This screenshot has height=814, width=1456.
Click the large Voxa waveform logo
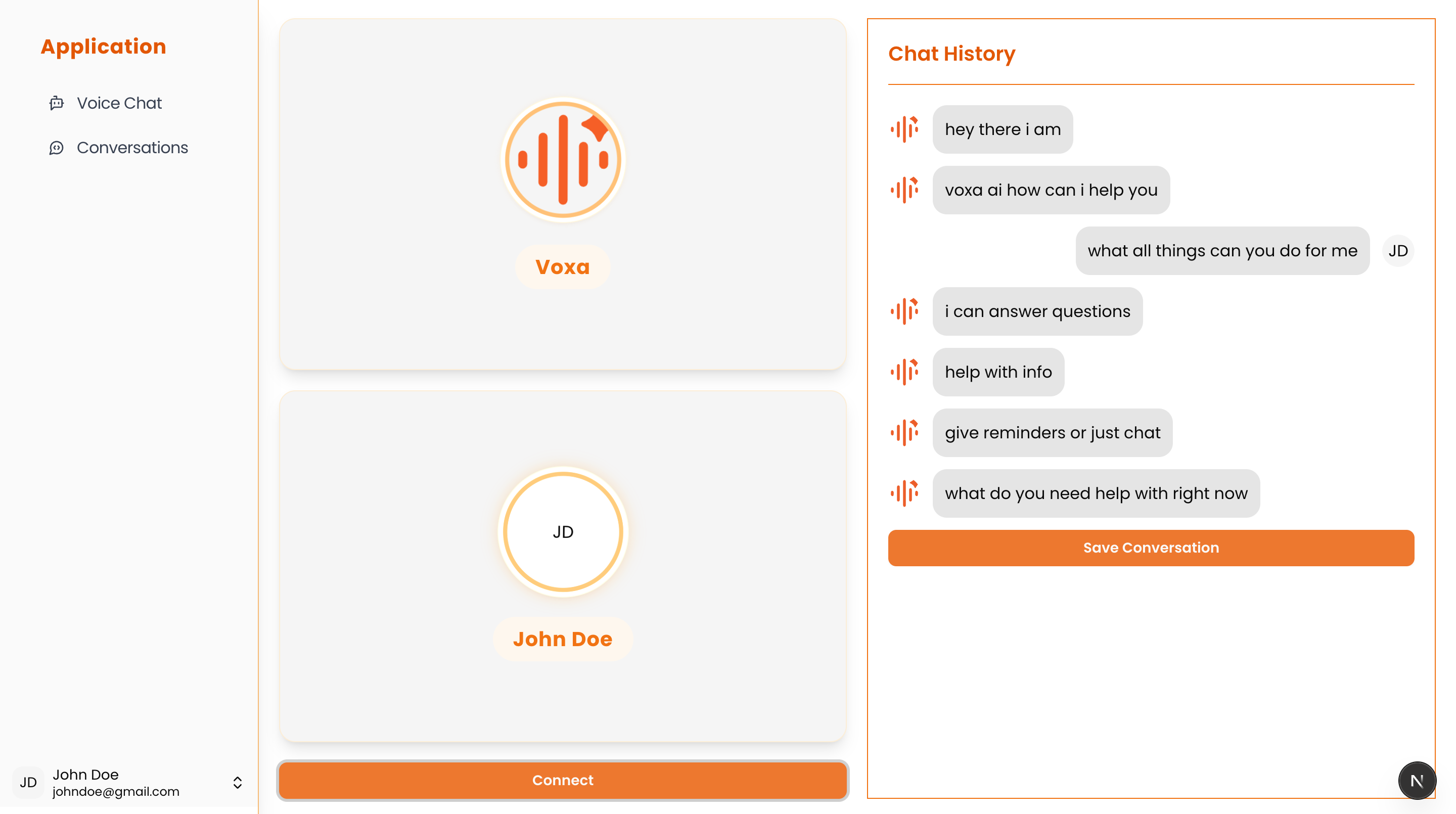point(562,160)
